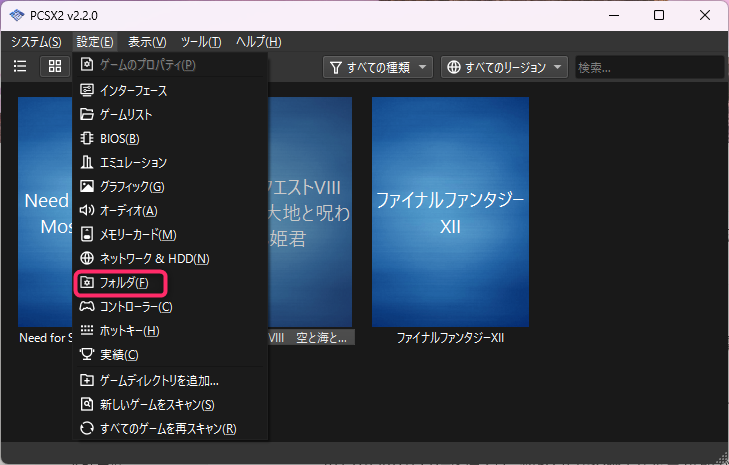Click the フォルダ gear-folder icon
729x465 pixels.
tap(87, 282)
